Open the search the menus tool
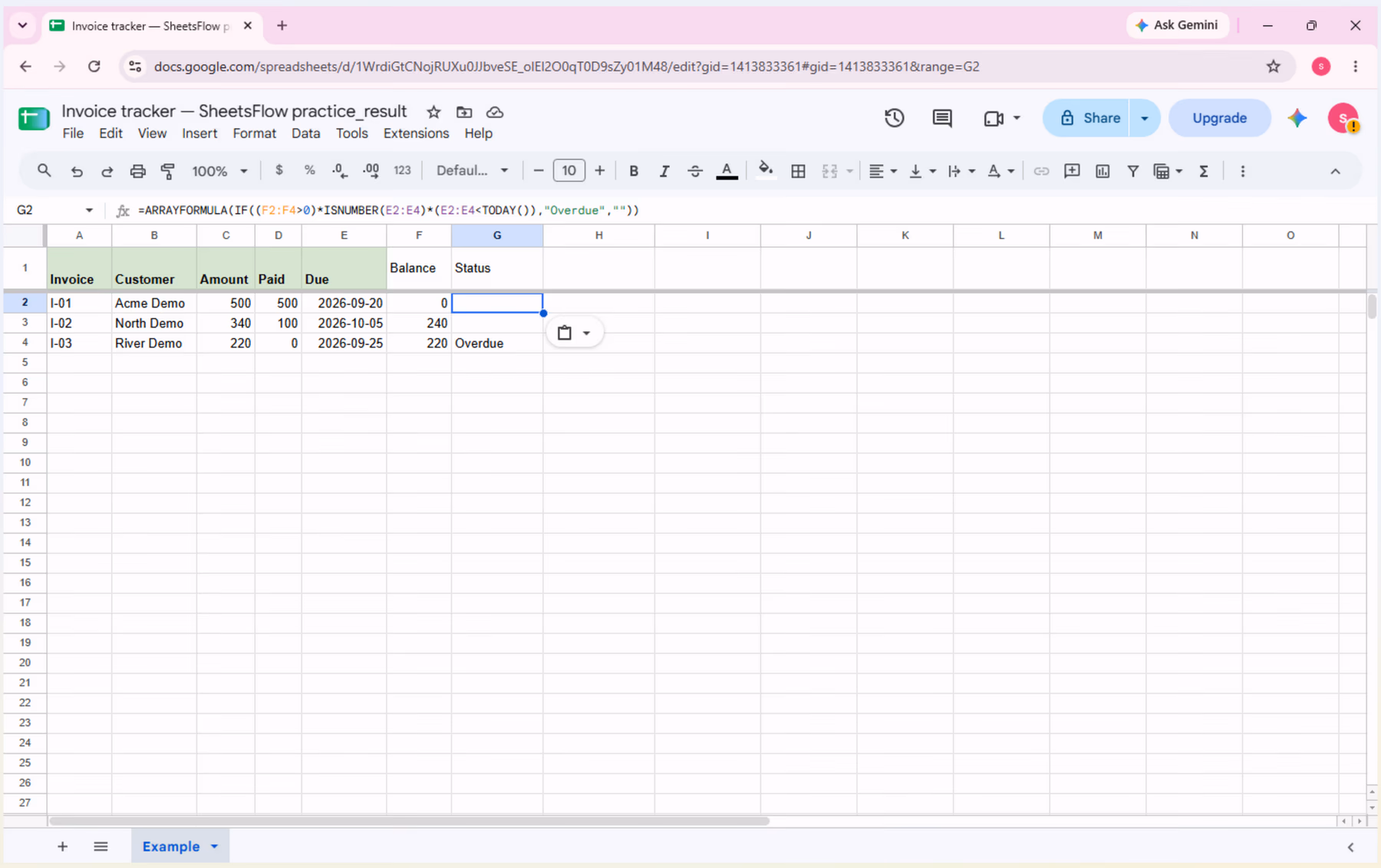The image size is (1381, 868). point(44,171)
